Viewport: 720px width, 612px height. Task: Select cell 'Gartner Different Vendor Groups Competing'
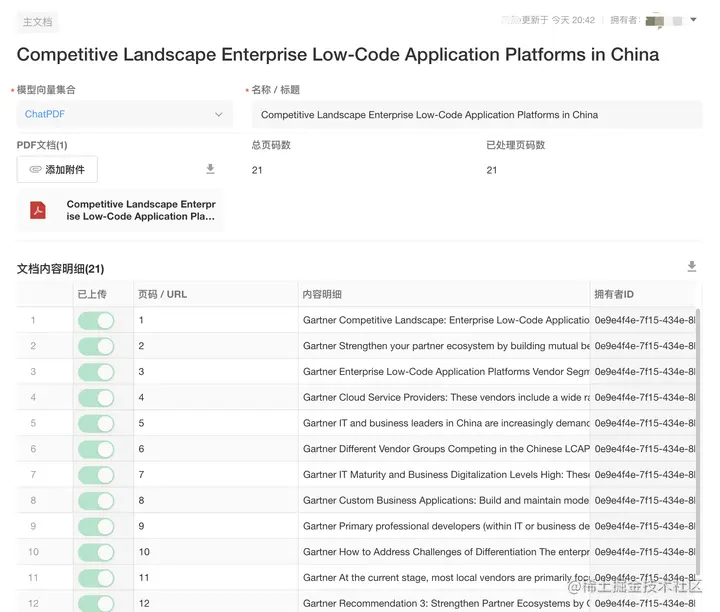pyautogui.click(x=444, y=449)
